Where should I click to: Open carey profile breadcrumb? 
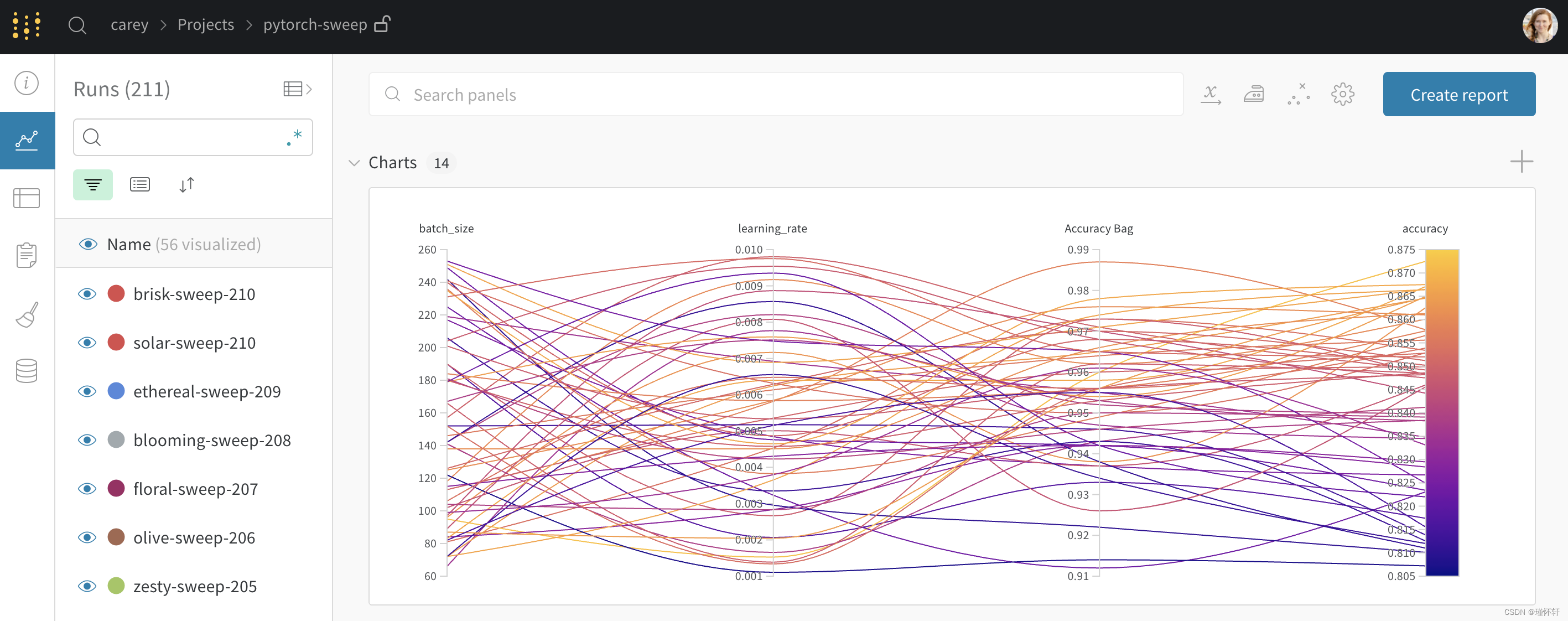pyautogui.click(x=129, y=24)
